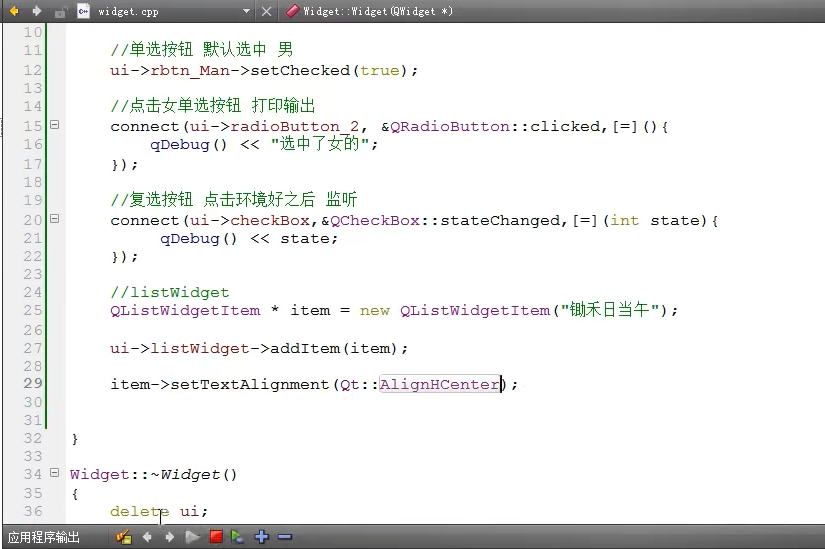
Task: Click the 应用程序输出 pane title
Action: tap(44, 537)
